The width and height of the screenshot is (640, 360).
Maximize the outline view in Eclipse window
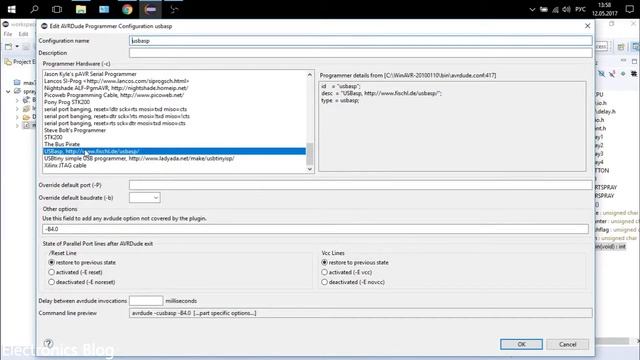[634, 61]
